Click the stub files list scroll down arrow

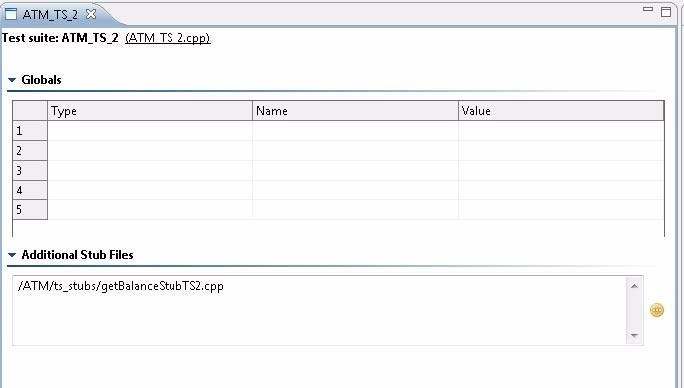pos(634,336)
